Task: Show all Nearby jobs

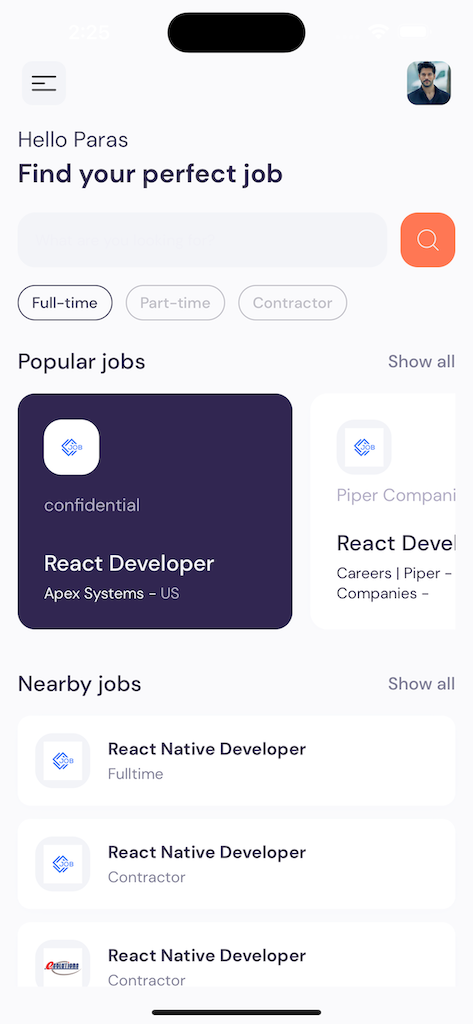Action: (421, 684)
